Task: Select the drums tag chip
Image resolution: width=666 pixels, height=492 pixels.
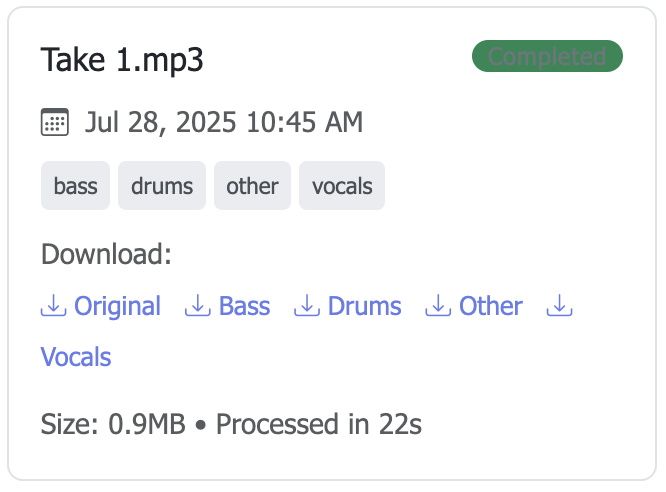Action: (162, 186)
